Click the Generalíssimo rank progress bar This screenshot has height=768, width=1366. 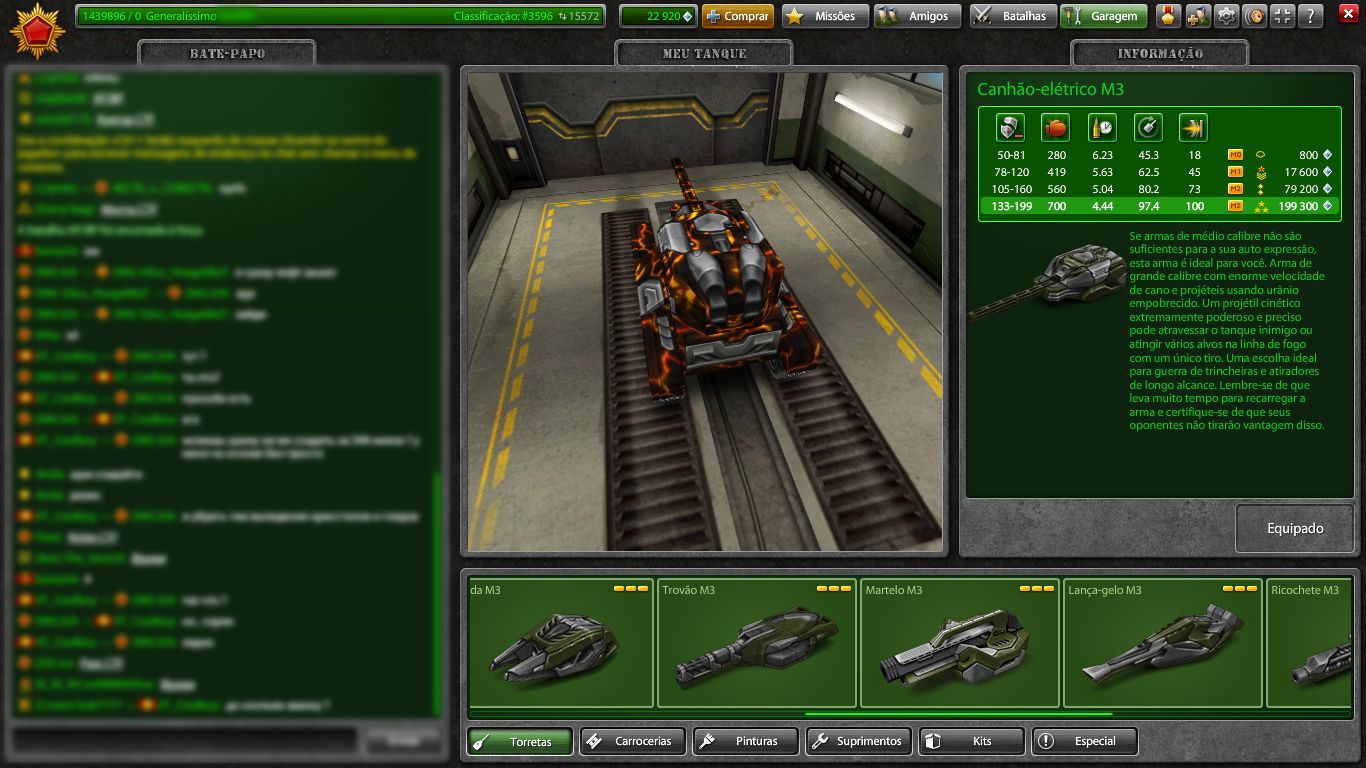tap(340, 16)
